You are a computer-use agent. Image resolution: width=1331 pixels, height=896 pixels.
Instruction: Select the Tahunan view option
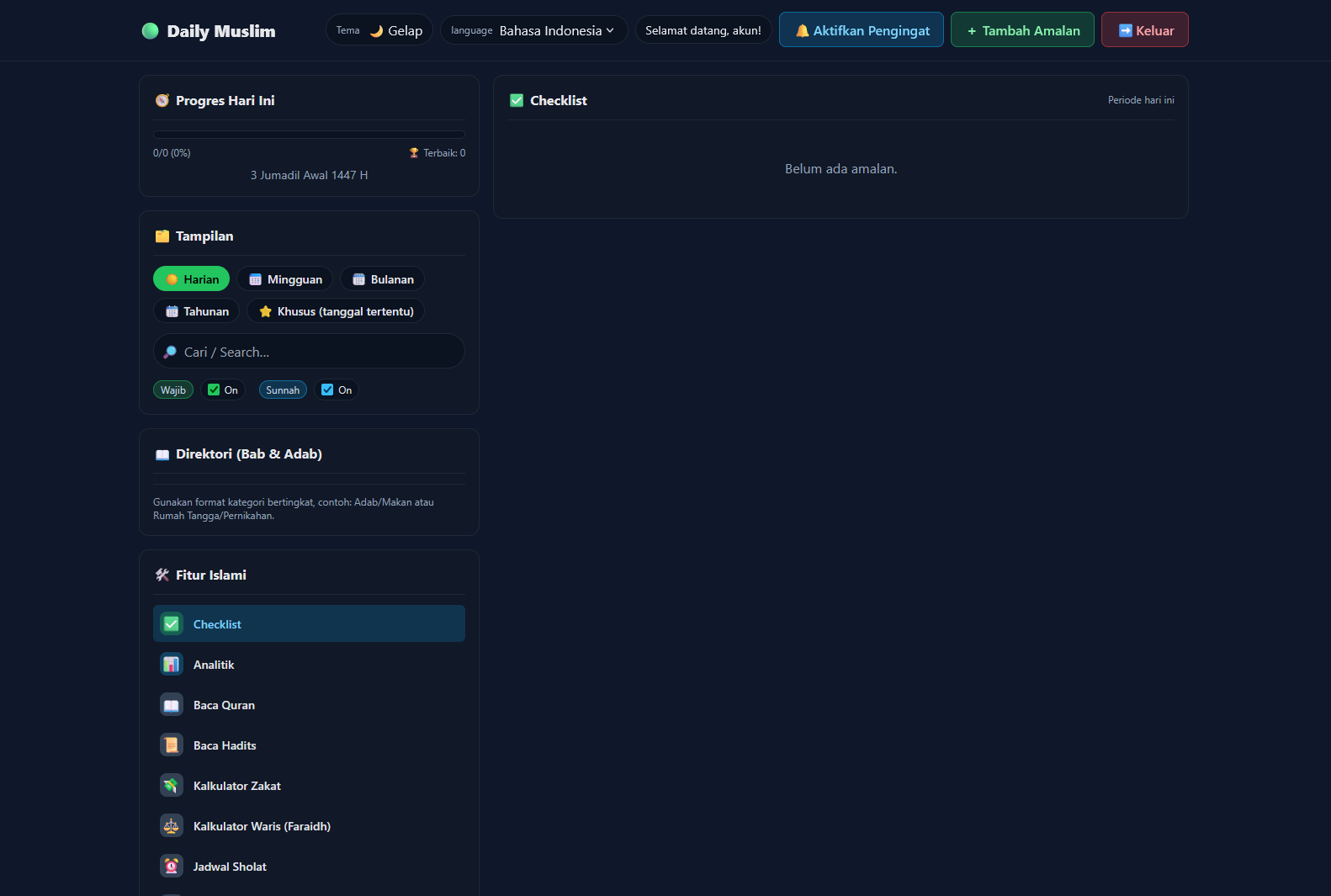coord(197,311)
